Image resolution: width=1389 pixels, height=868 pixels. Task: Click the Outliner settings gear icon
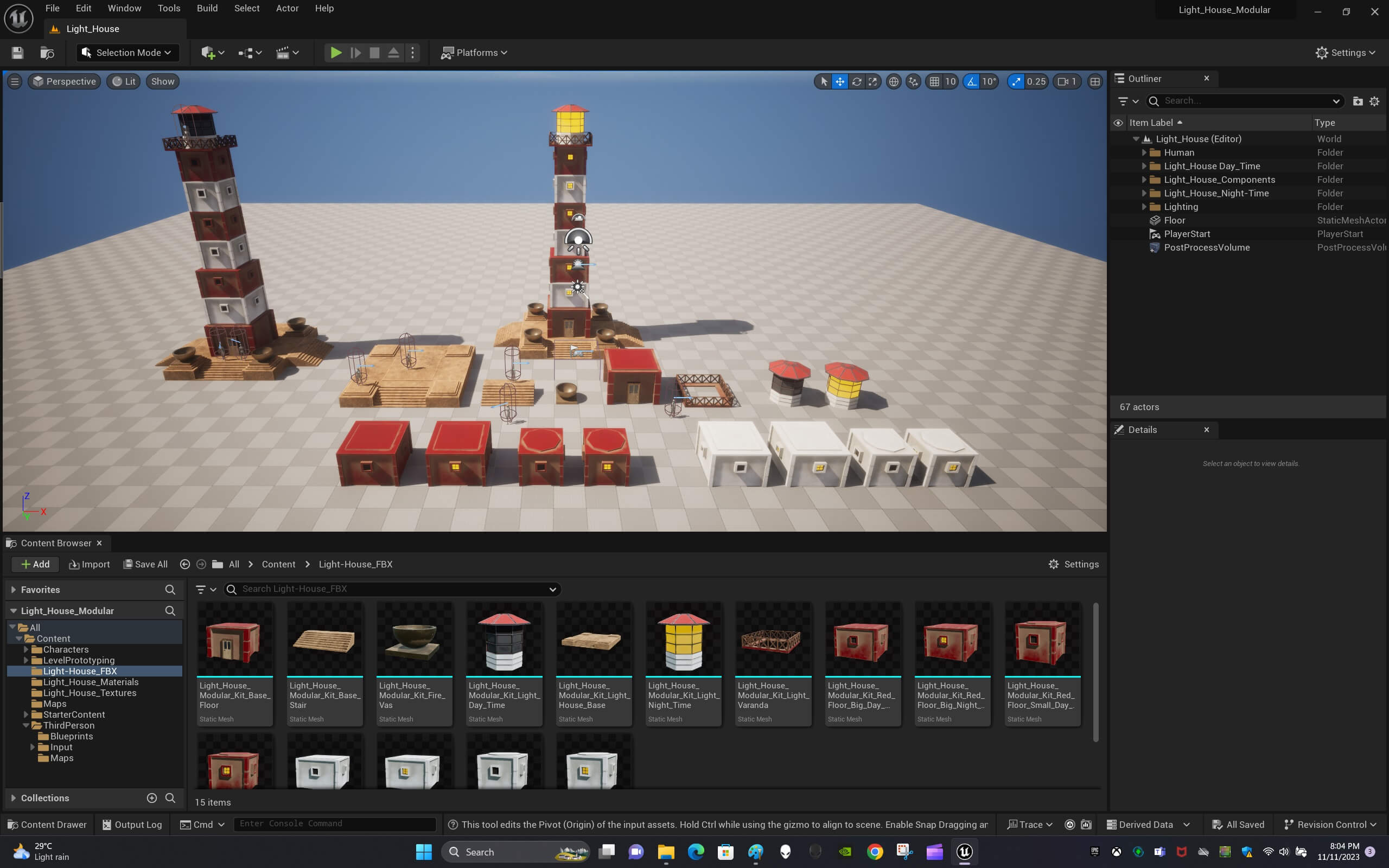point(1374,101)
